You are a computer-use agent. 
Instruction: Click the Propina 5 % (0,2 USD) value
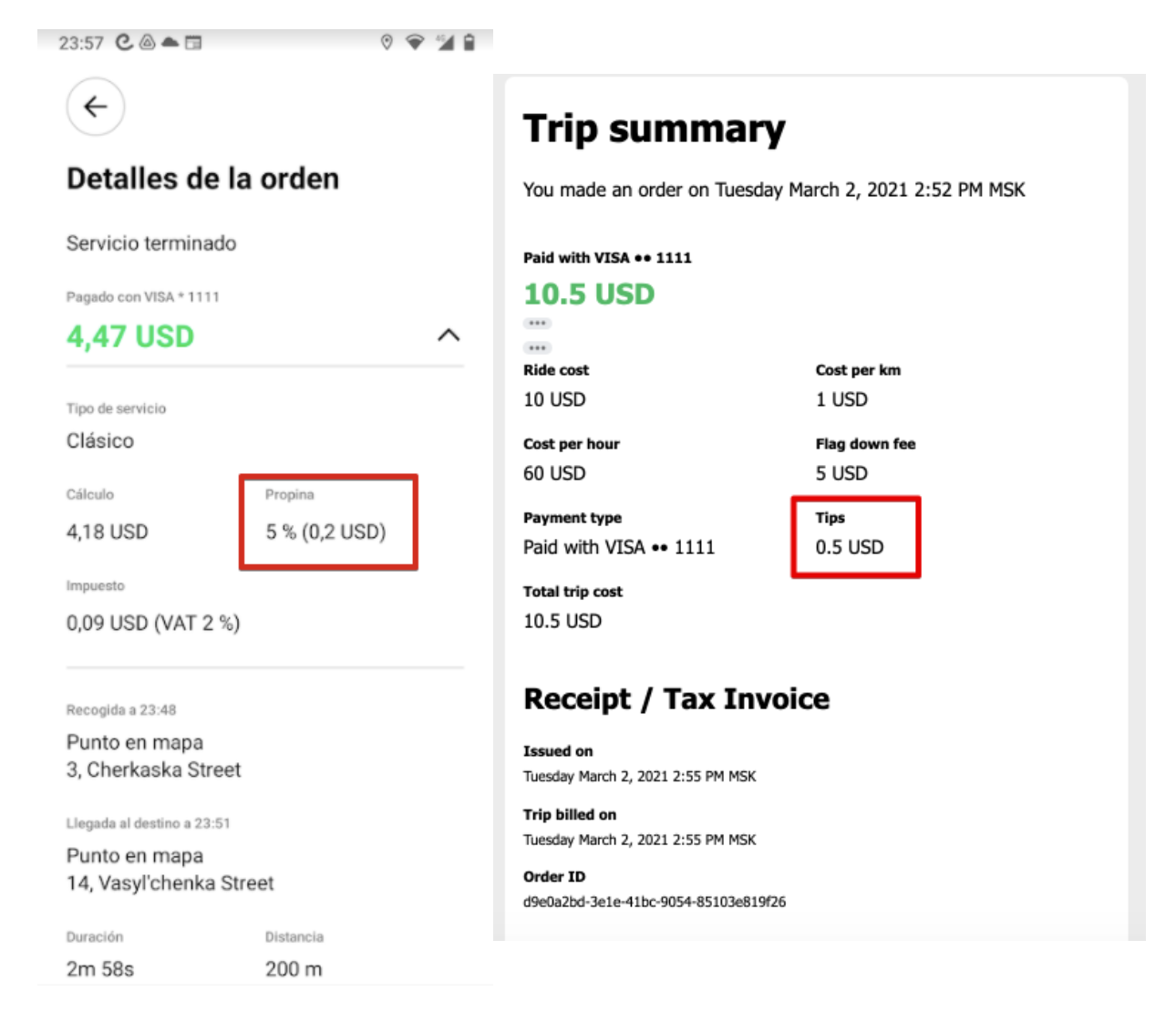tap(325, 532)
